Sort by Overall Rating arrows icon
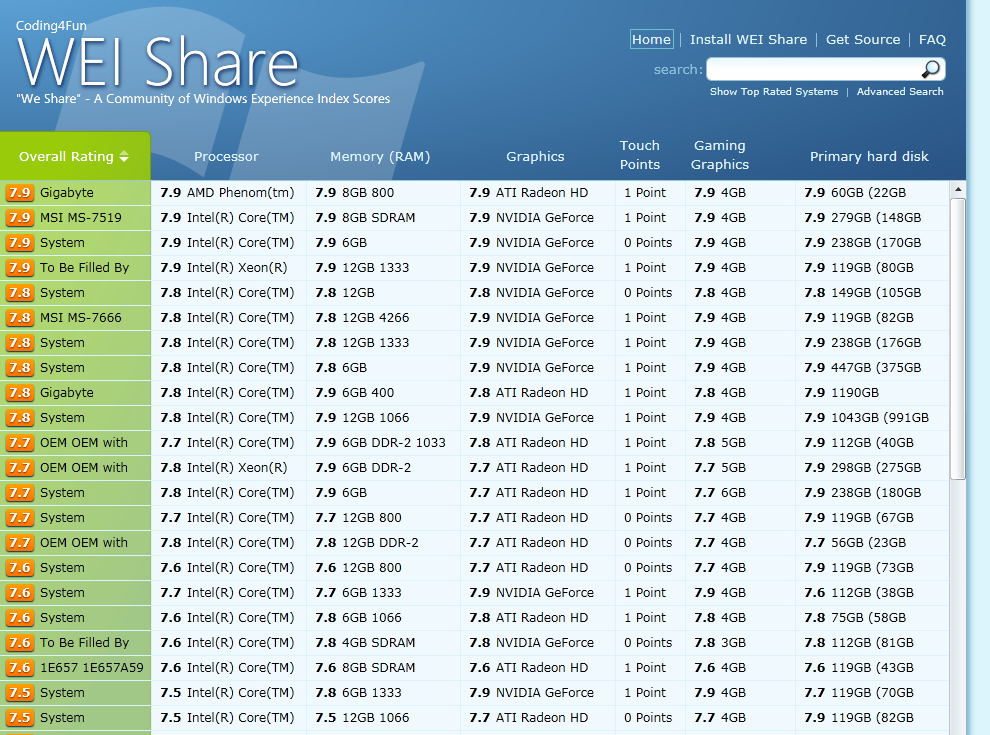This screenshot has height=735, width=990. (124, 157)
